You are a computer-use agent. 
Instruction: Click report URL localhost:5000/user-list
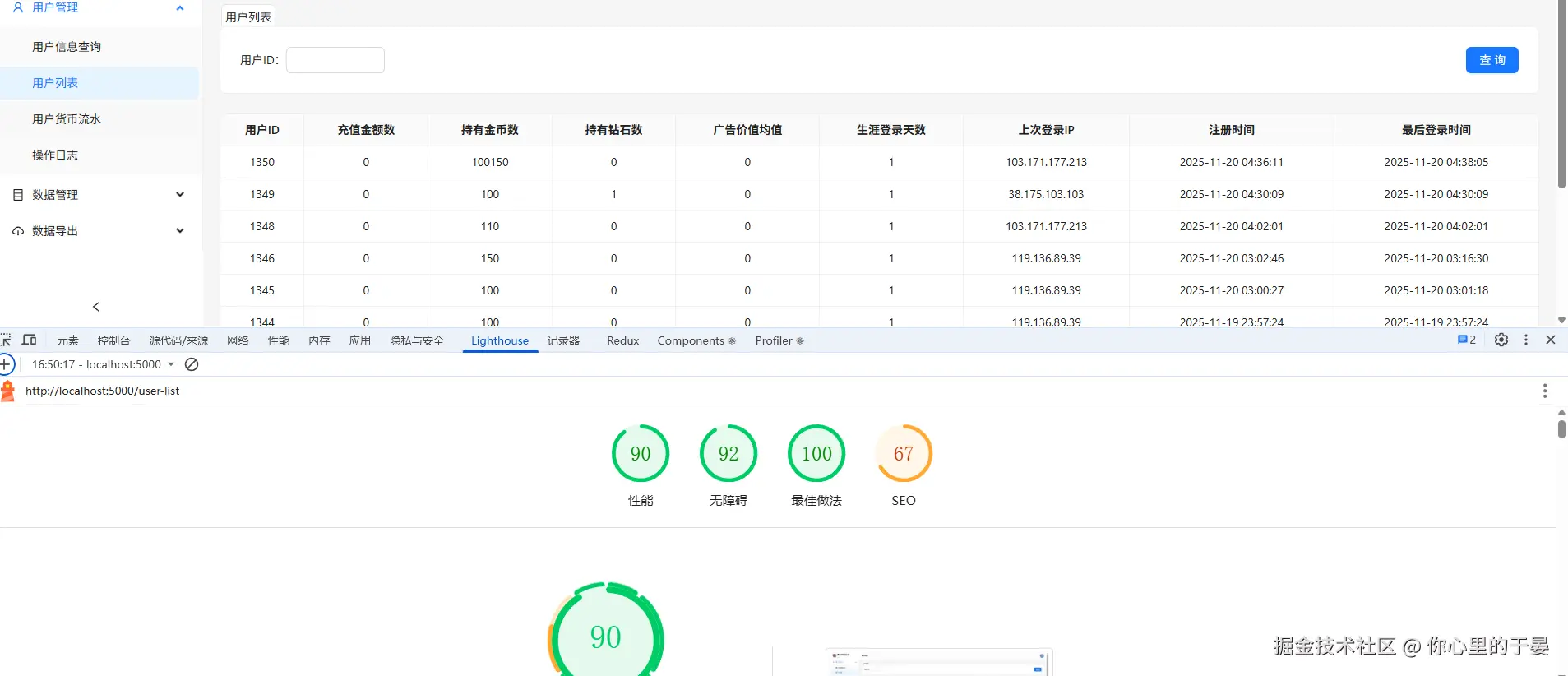102,391
